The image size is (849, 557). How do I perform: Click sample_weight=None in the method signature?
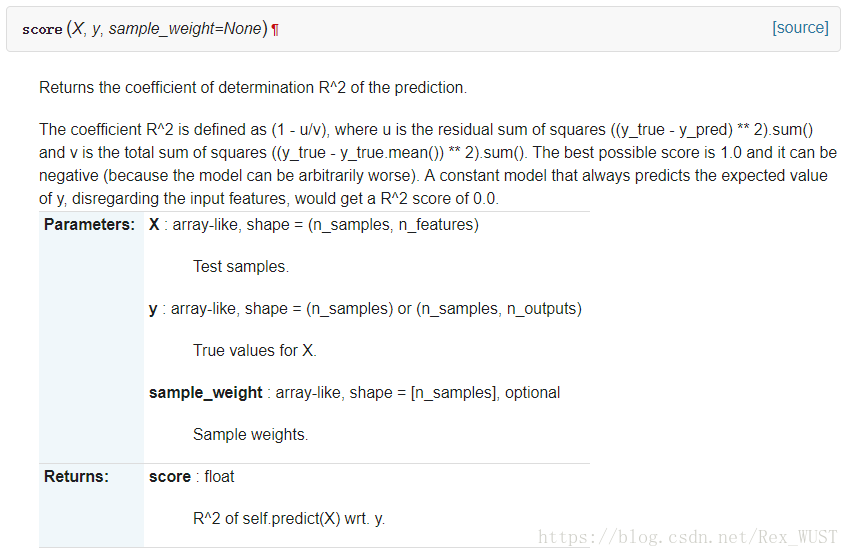185,29
